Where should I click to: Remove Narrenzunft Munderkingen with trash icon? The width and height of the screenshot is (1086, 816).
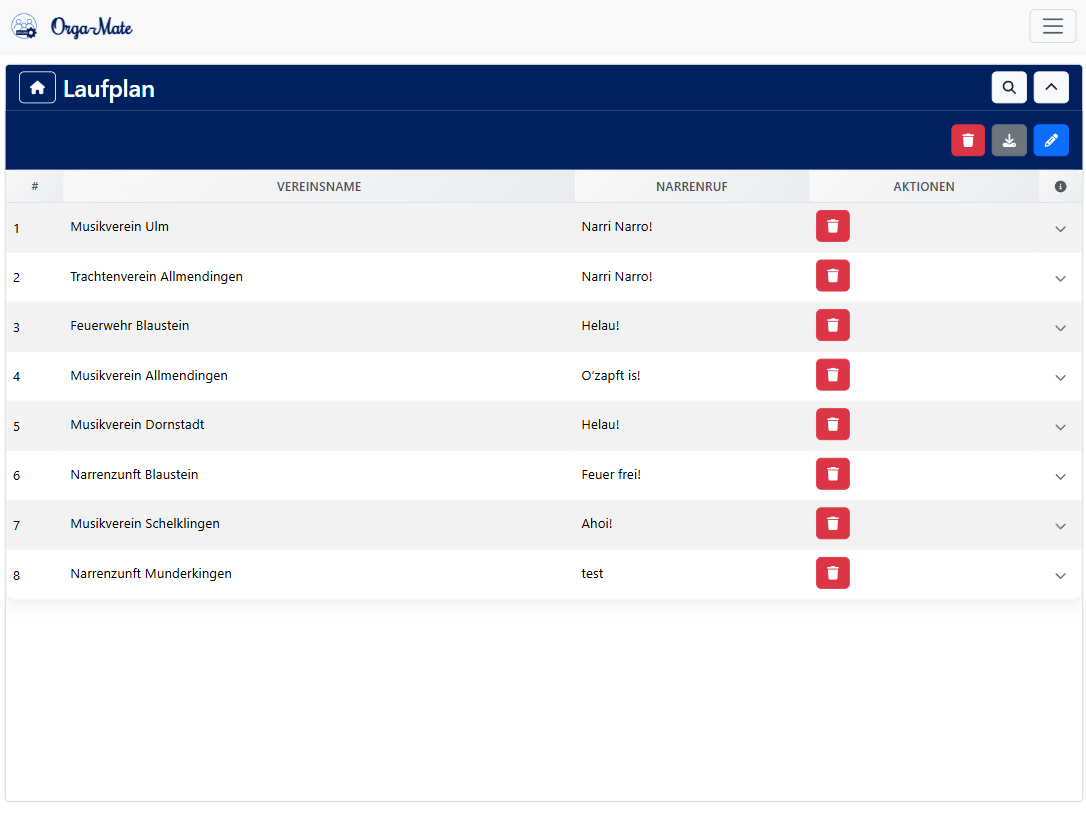832,574
